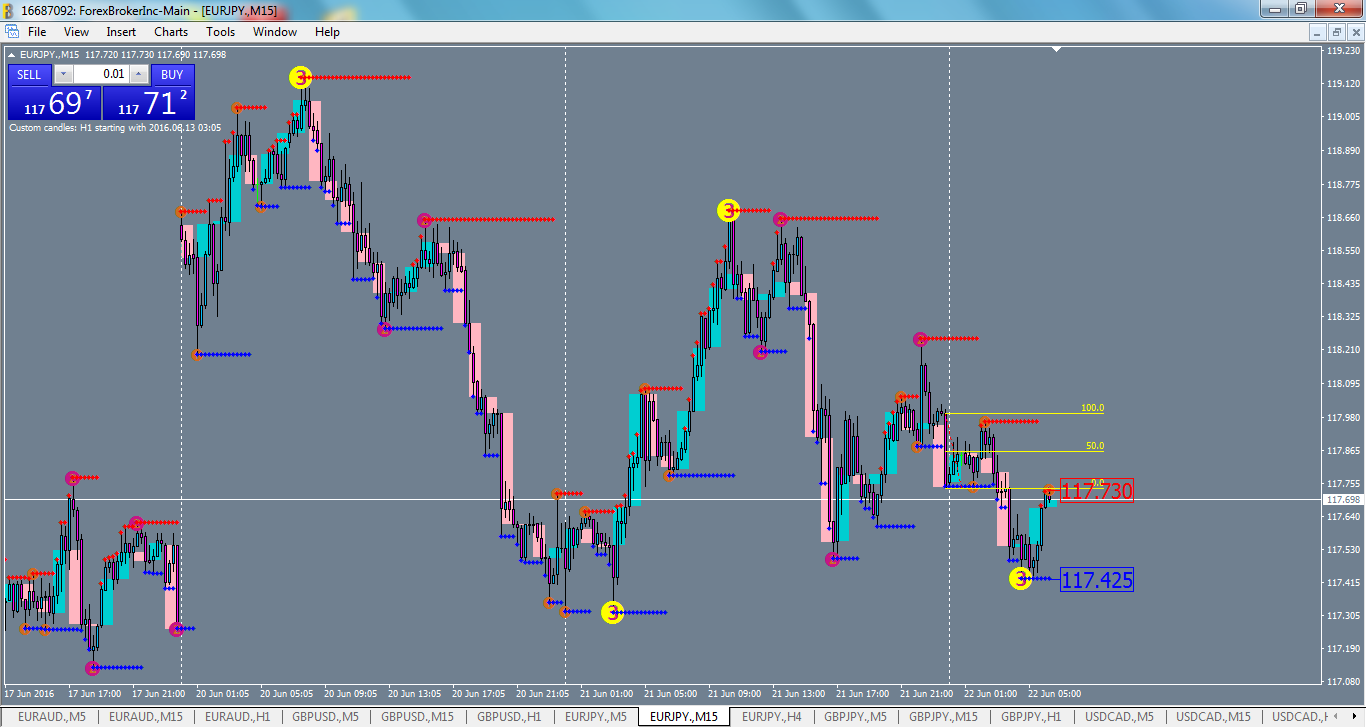
Task: Click the yellow 3 circle at the chart's highest peak
Action: click(x=300, y=75)
